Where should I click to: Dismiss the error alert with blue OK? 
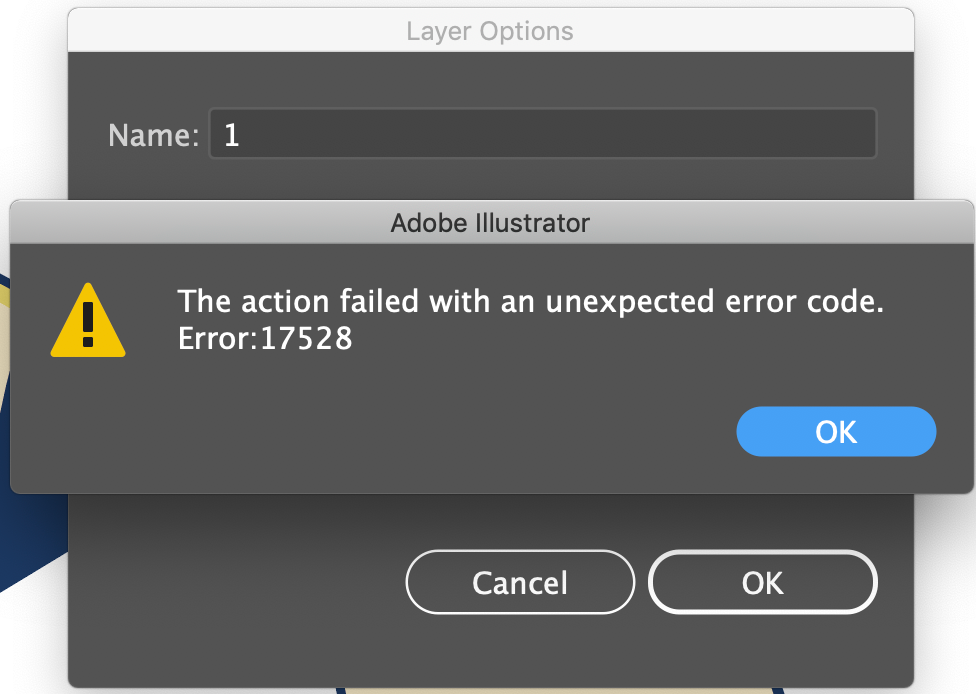(x=836, y=432)
